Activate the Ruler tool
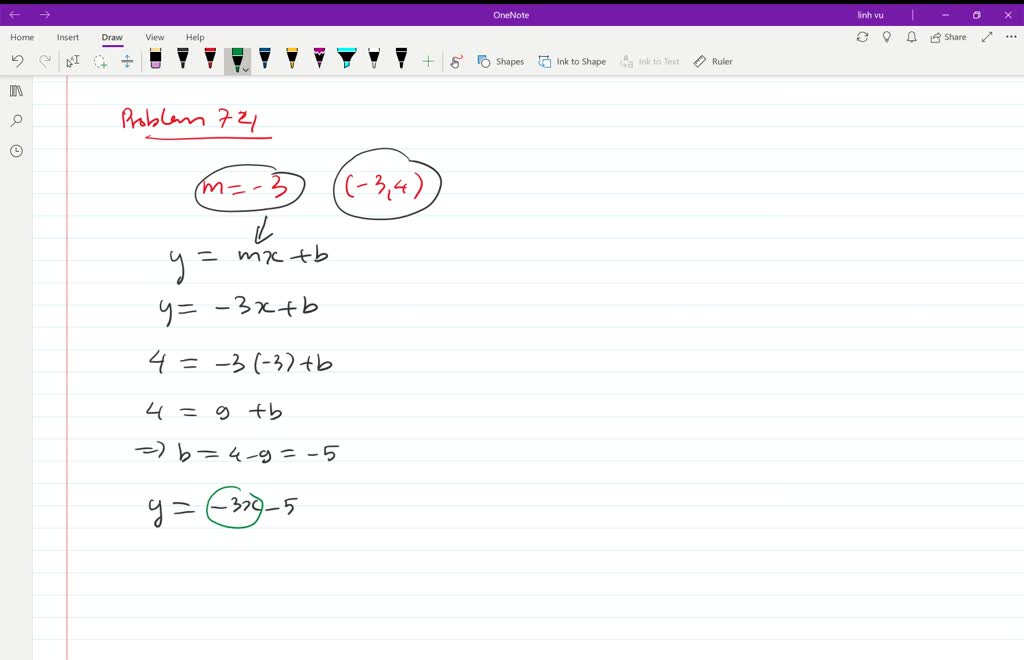This screenshot has height=660, width=1024. (713, 61)
